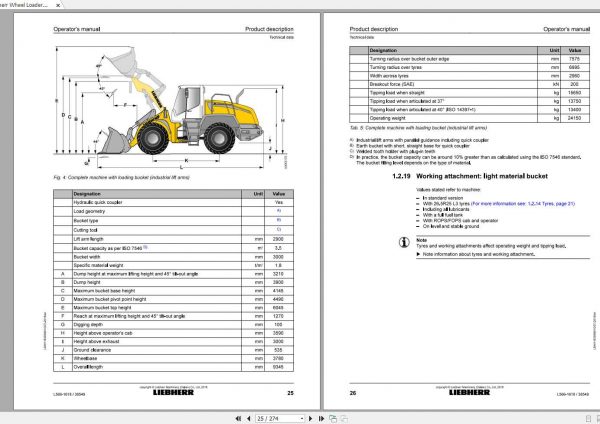Click the green go-to-previous-view icon
Viewport: 600px width, 424px height.
pos(333,419)
